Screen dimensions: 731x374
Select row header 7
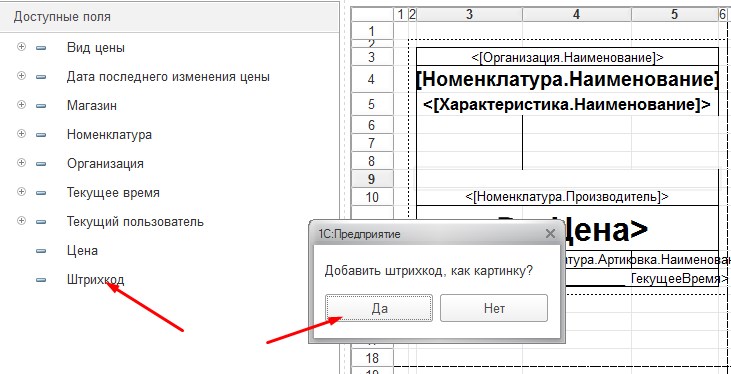click(372, 143)
